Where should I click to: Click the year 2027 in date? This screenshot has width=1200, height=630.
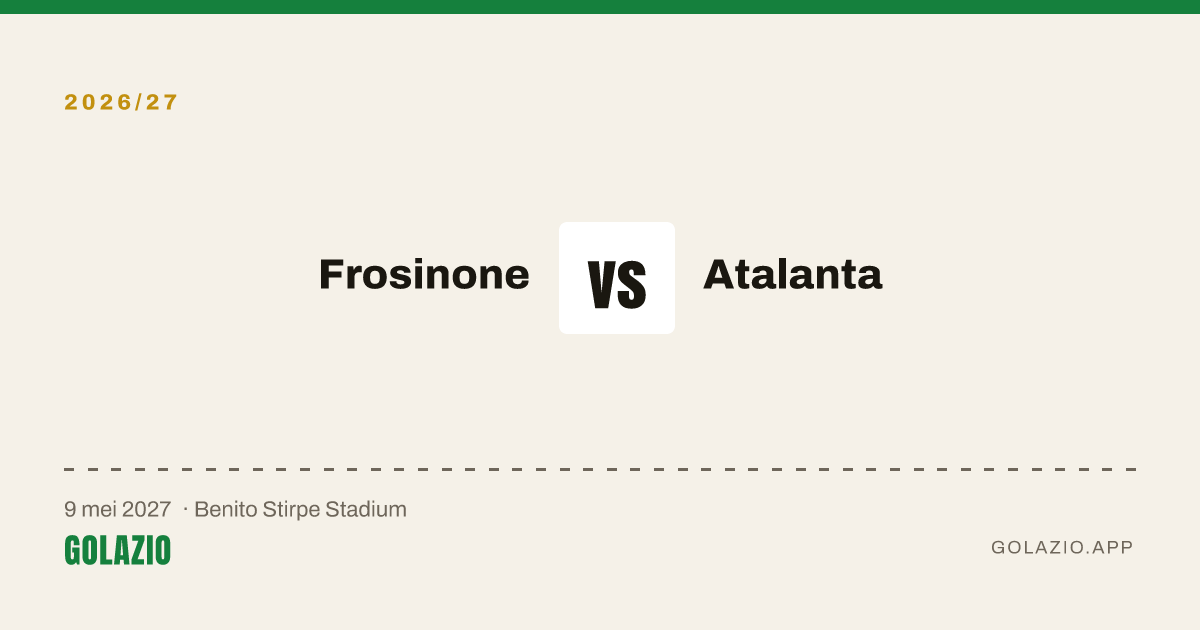tap(146, 509)
